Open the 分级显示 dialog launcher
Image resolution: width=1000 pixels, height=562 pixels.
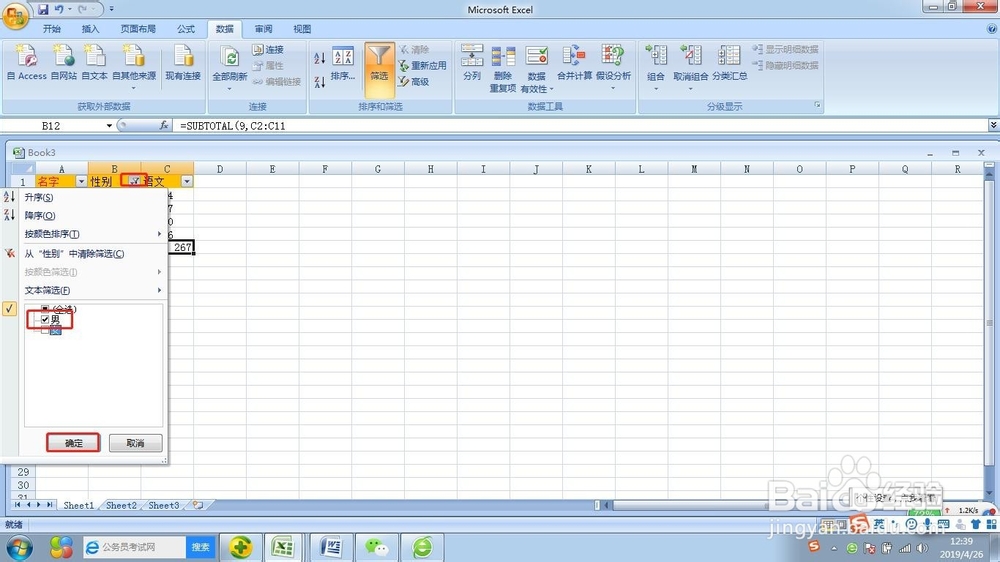click(x=818, y=105)
